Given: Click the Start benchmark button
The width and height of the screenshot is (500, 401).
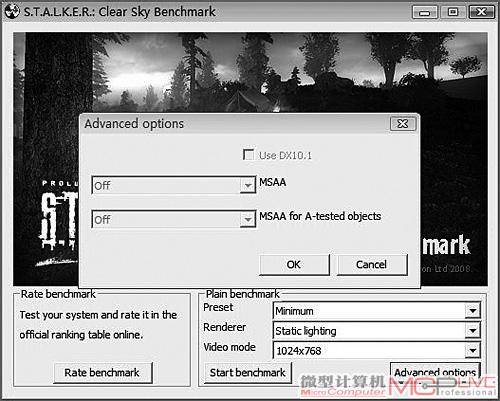Looking at the screenshot, I should pyautogui.click(x=248, y=373).
